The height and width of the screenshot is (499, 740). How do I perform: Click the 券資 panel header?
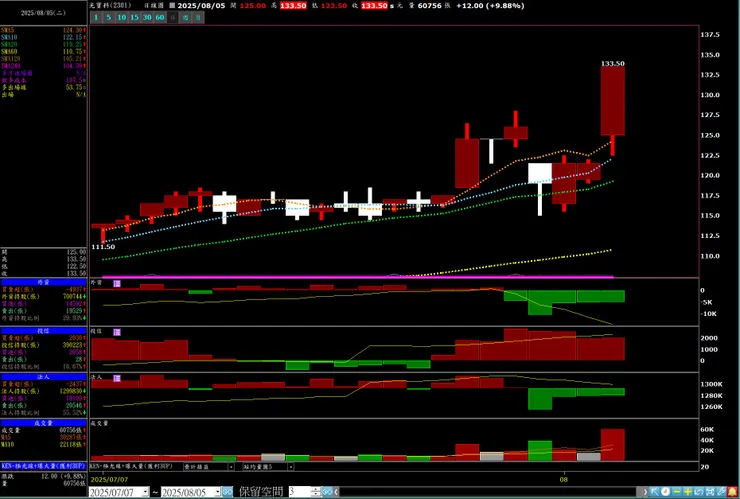[x=43, y=282]
